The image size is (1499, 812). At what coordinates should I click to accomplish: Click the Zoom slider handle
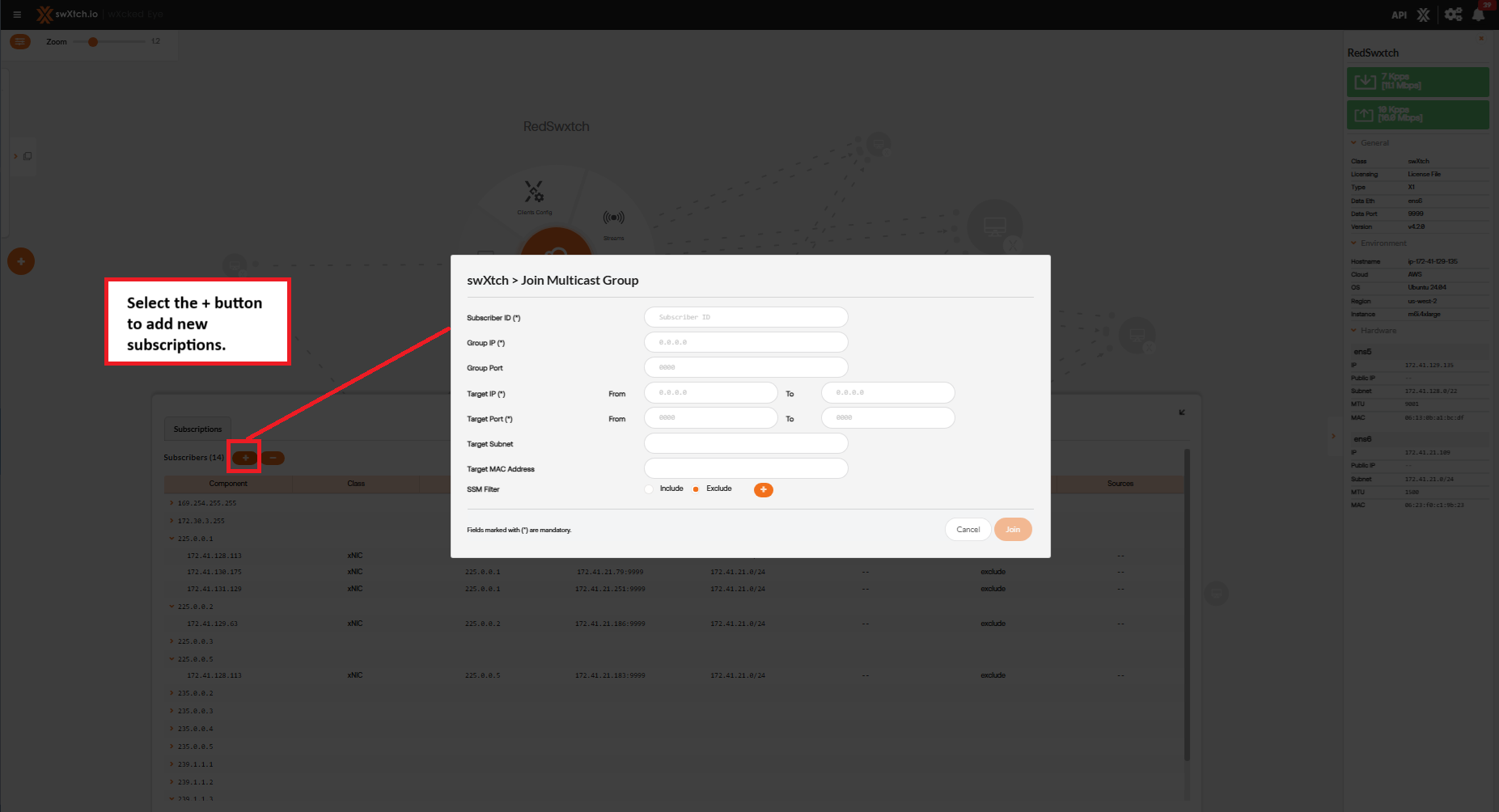click(93, 42)
